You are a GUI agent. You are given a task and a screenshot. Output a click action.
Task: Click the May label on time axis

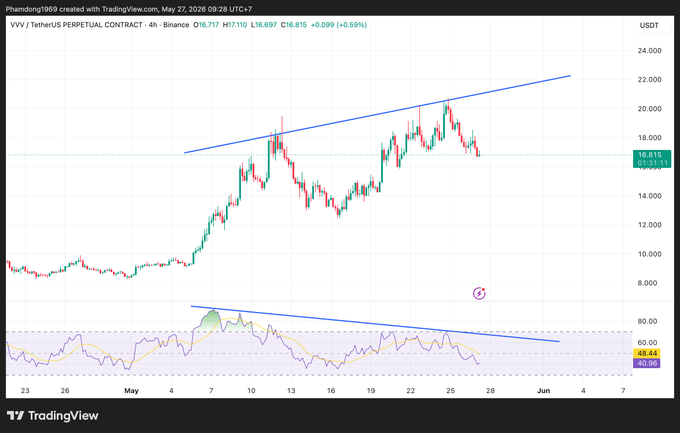(131, 391)
